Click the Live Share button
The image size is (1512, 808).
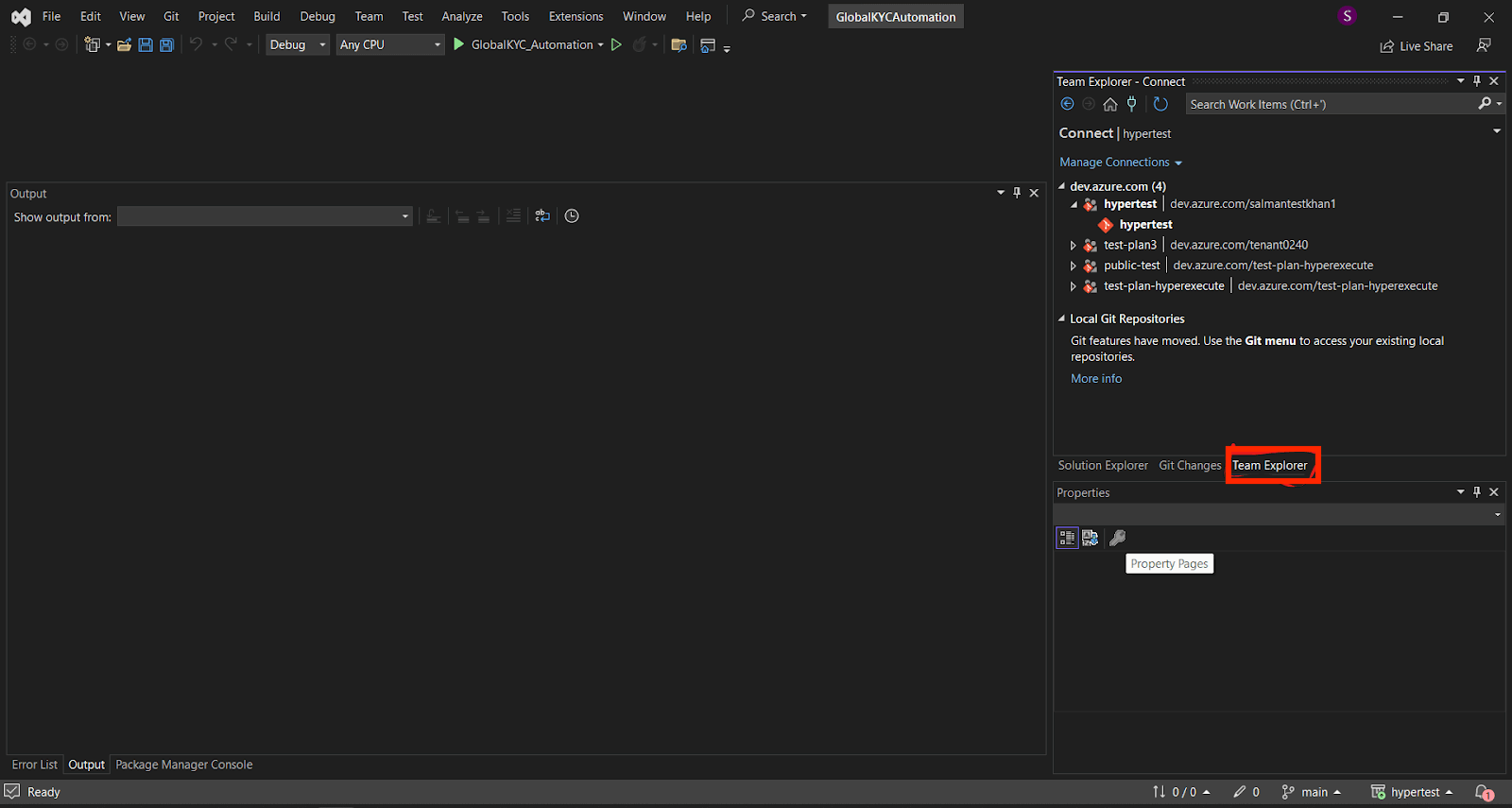[x=1416, y=45]
